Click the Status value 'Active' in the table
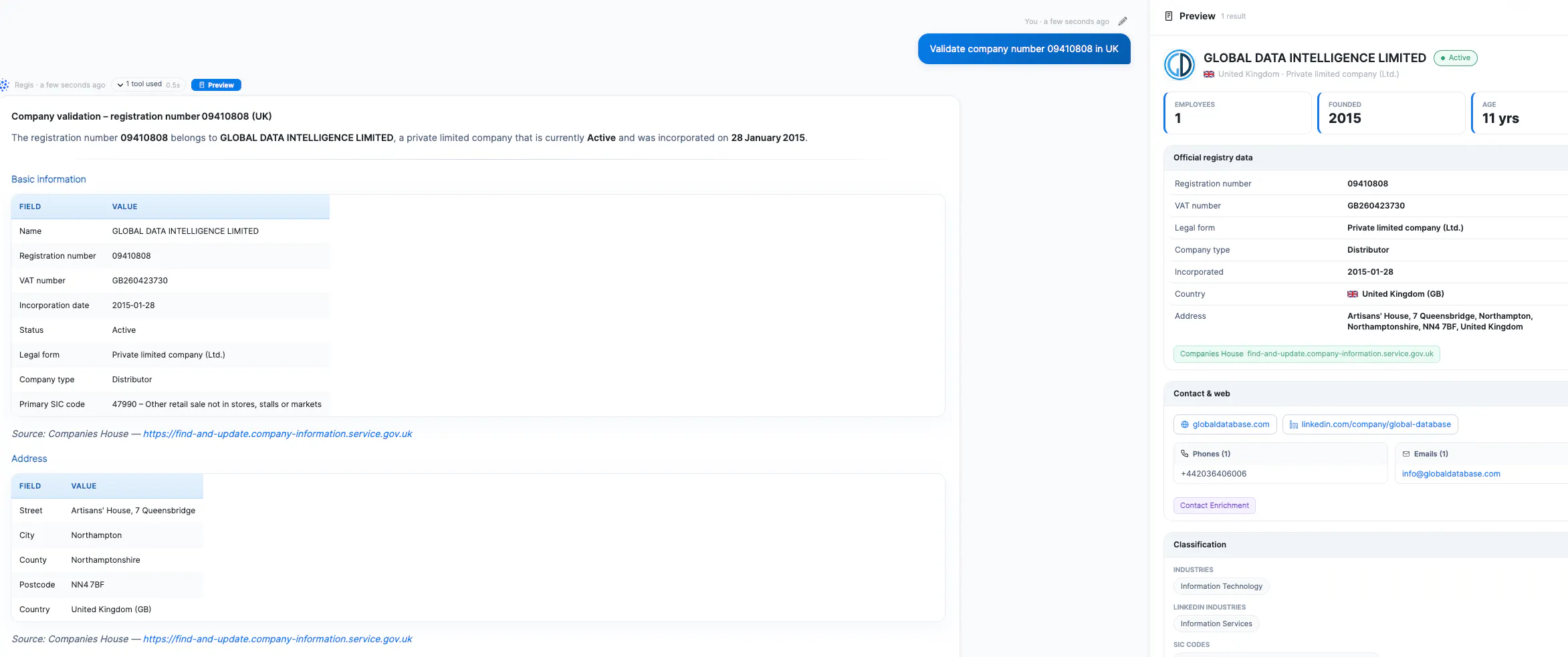This screenshot has height=657, width=1568. (124, 330)
